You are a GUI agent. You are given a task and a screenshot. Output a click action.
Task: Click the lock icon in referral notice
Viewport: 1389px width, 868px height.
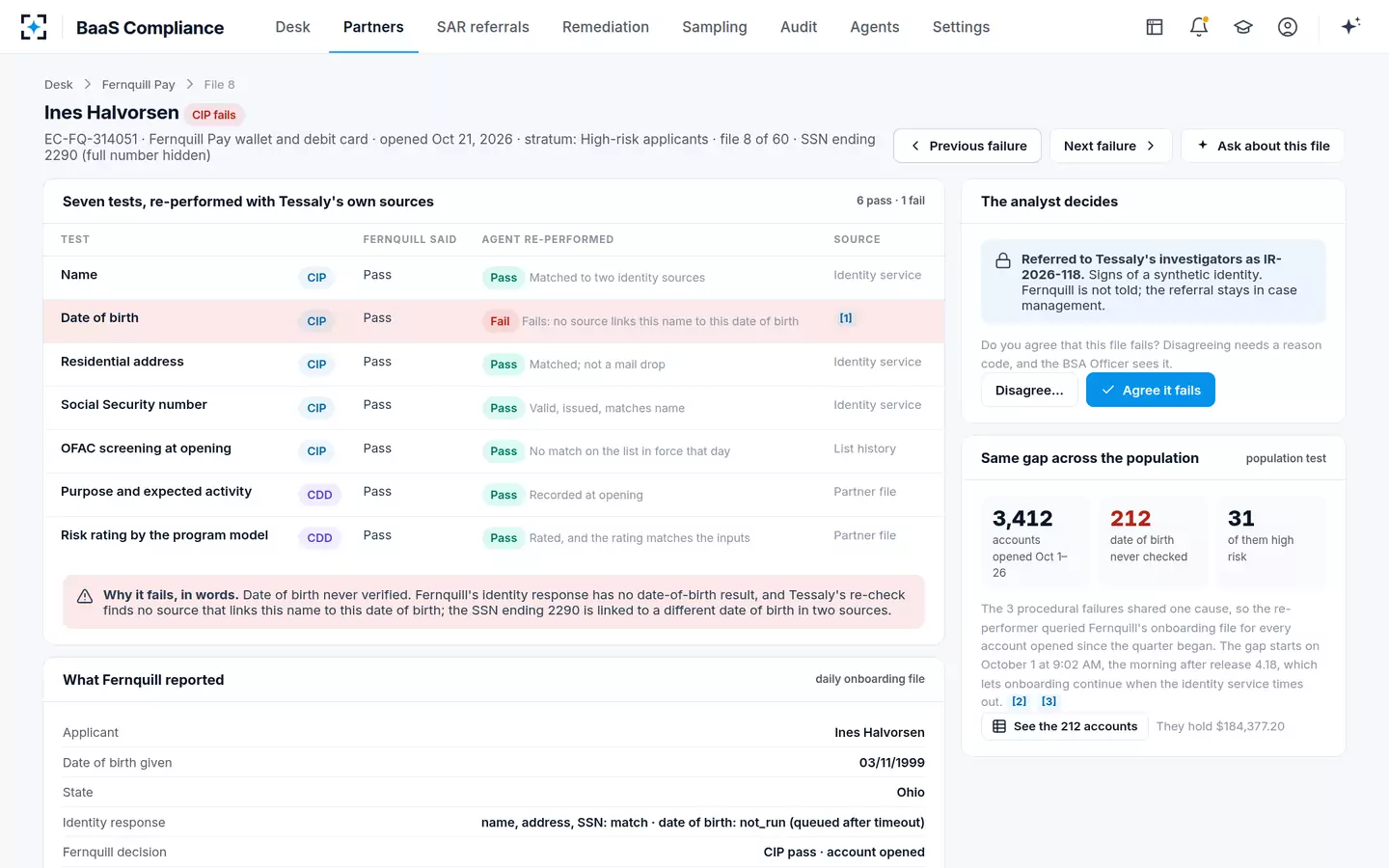tap(1003, 260)
